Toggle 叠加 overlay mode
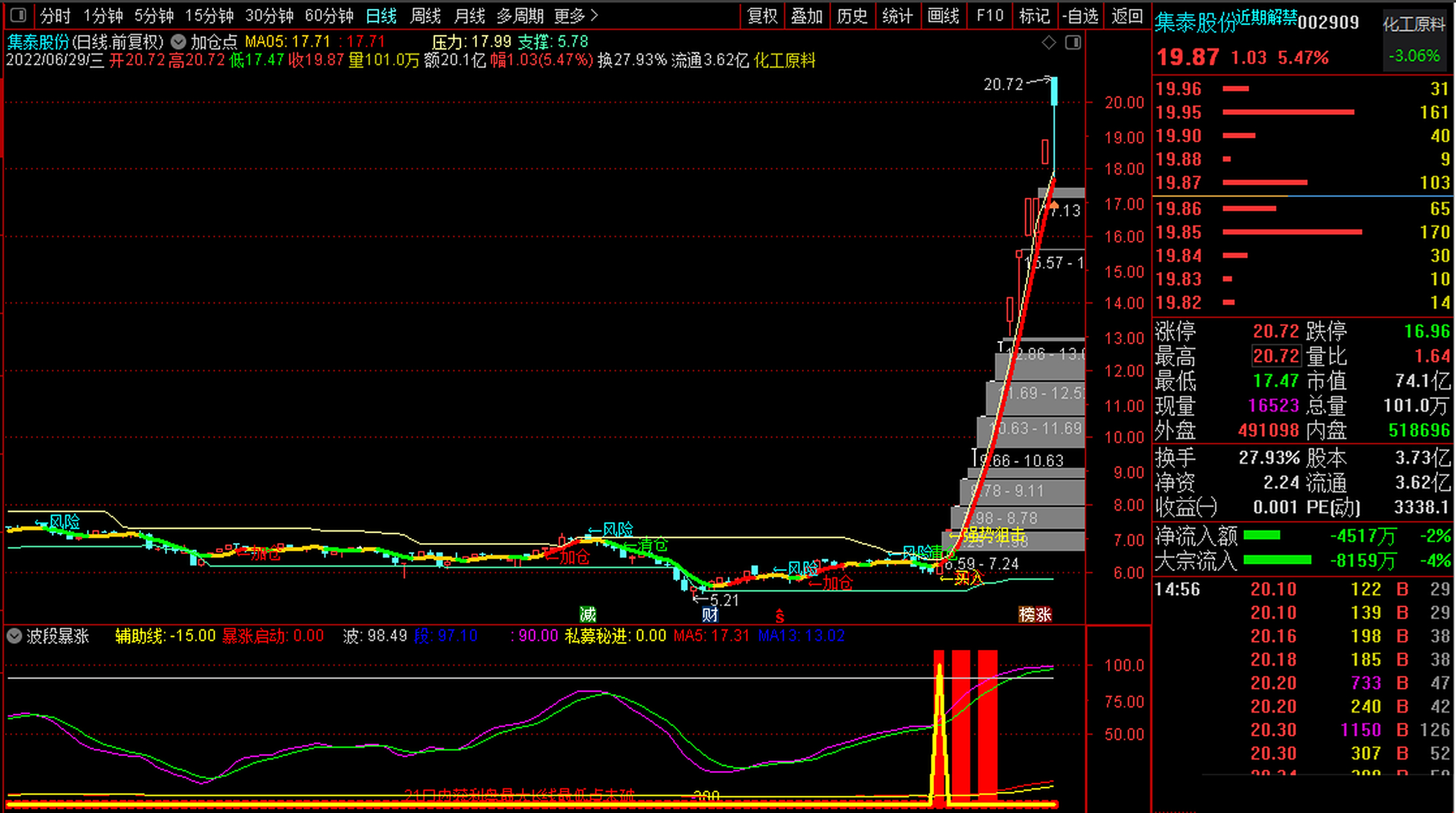This screenshot has width=1456, height=813. click(x=806, y=15)
